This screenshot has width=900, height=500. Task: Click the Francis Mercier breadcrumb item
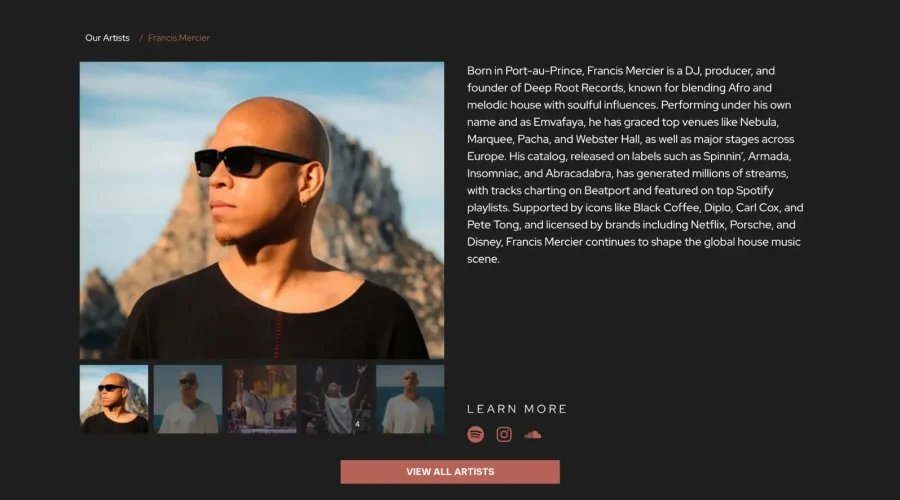(x=179, y=38)
